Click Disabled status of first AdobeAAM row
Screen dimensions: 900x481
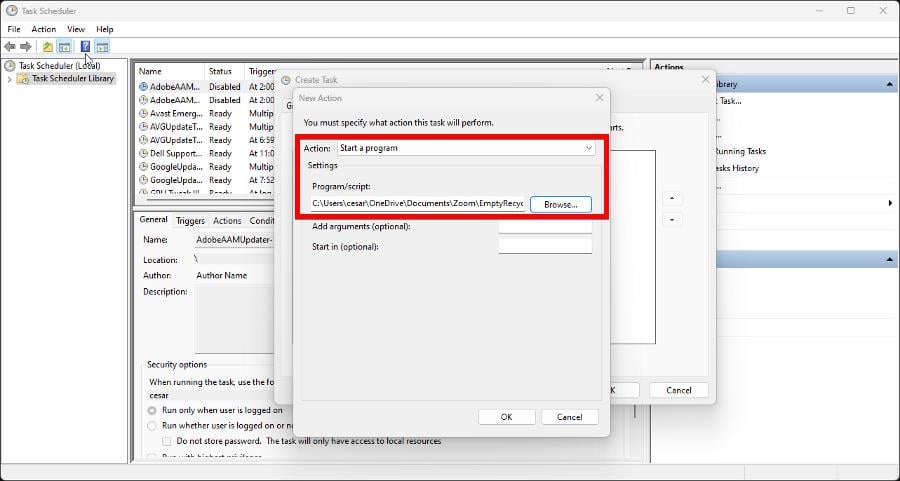click(x=224, y=87)
